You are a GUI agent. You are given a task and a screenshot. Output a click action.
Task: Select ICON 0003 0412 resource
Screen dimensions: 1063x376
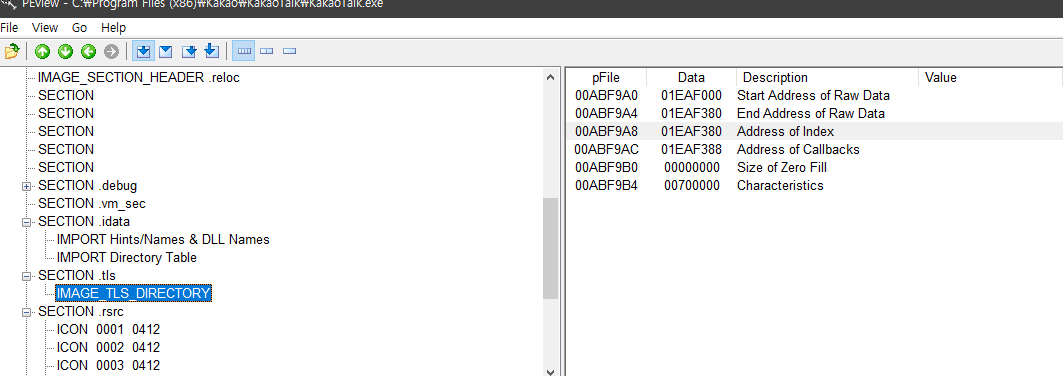point(108,365)
